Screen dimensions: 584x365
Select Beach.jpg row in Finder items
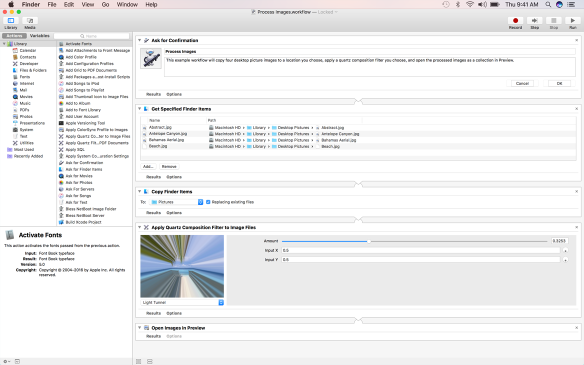coord(358,146)
